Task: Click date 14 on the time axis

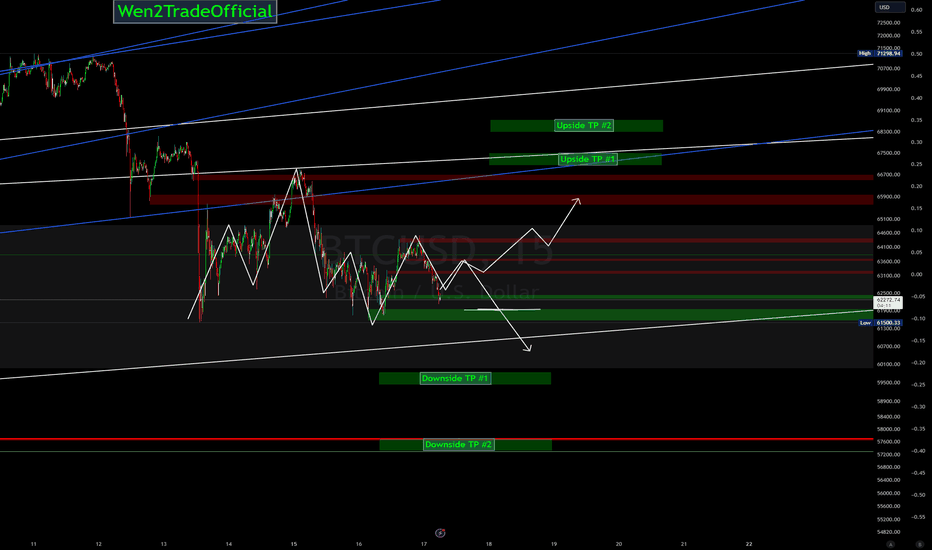Action: 229,544
